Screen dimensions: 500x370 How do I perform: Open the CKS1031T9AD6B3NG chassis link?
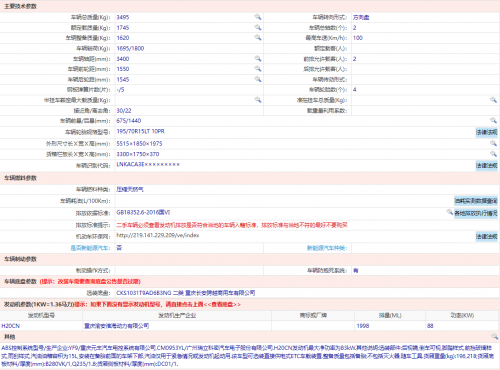click(144, 293)
